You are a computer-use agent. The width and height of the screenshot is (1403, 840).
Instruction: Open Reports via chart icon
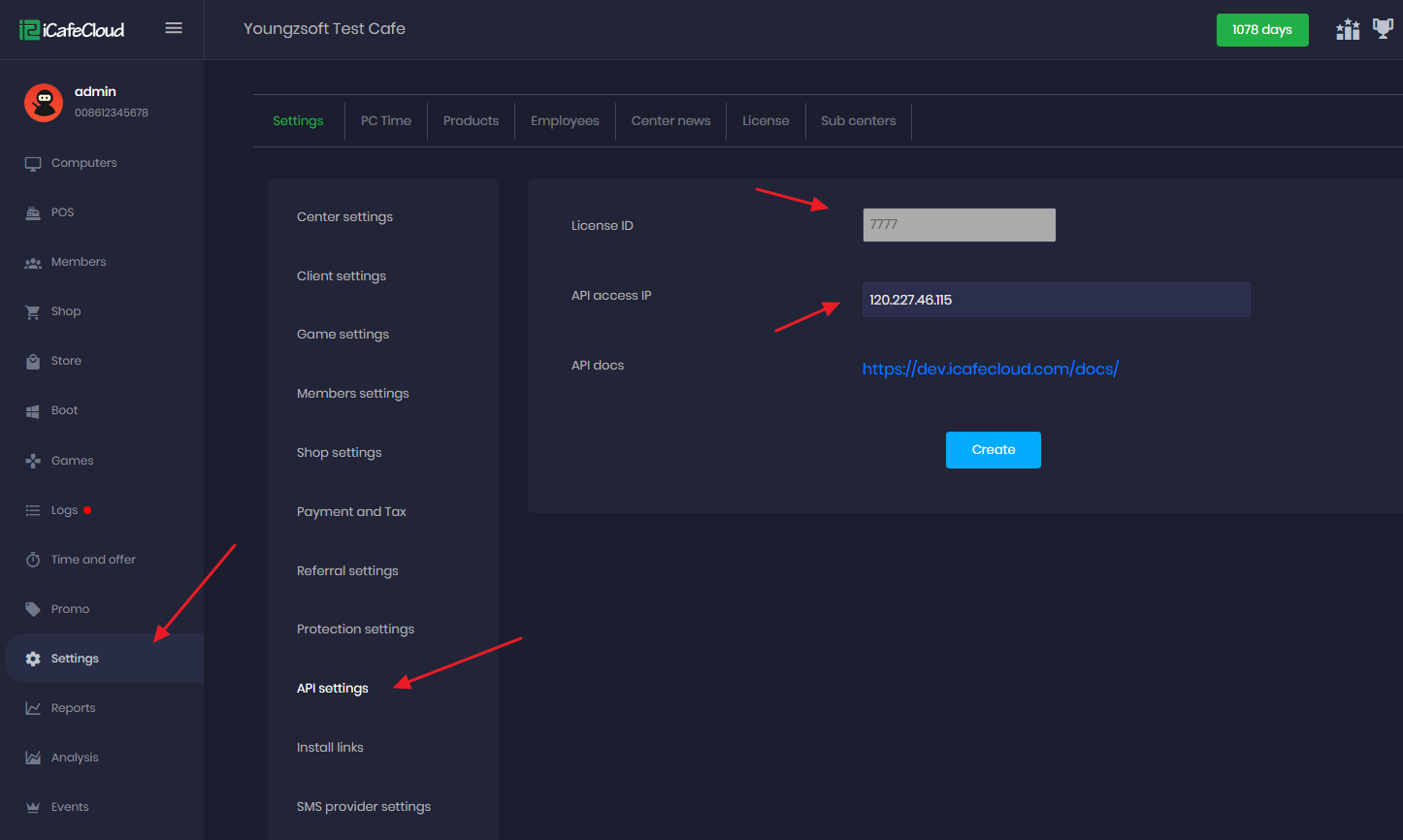coord(33,708)
